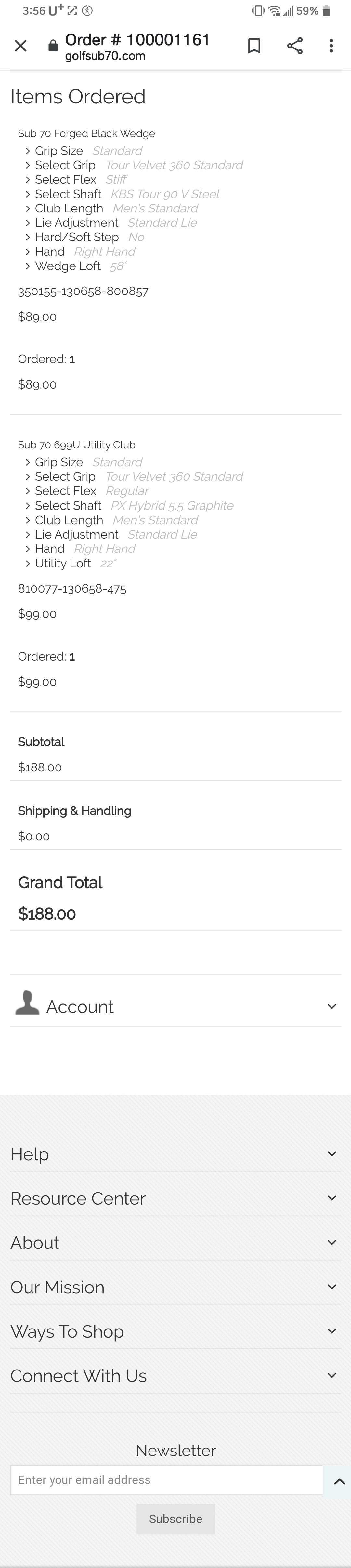Click the Subscribe newsletter button
351x1568 pixels.
click(x=175, y=1519)
